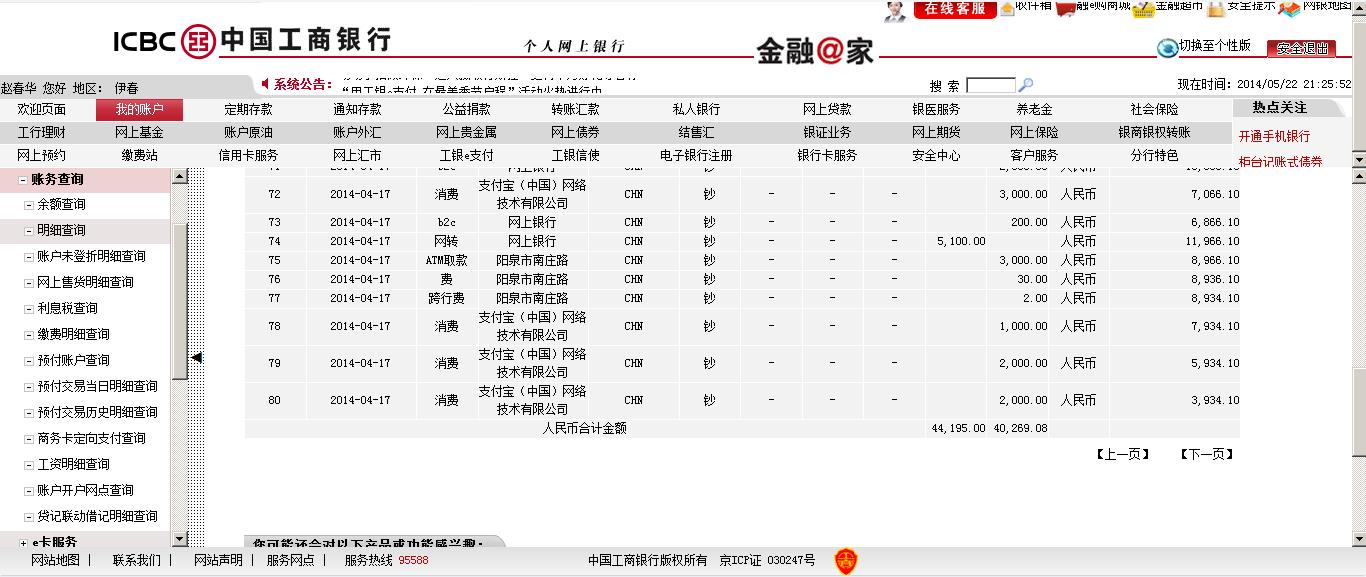
Task: Click the sidebar scrollbar down arrow
Action: [x=180, y=540]
